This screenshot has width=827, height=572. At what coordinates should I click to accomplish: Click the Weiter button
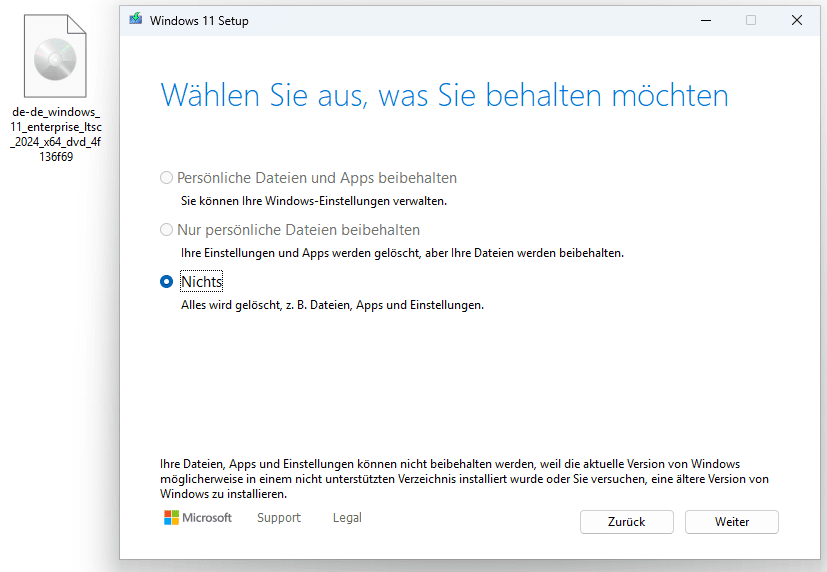click(x=732, y=522)
